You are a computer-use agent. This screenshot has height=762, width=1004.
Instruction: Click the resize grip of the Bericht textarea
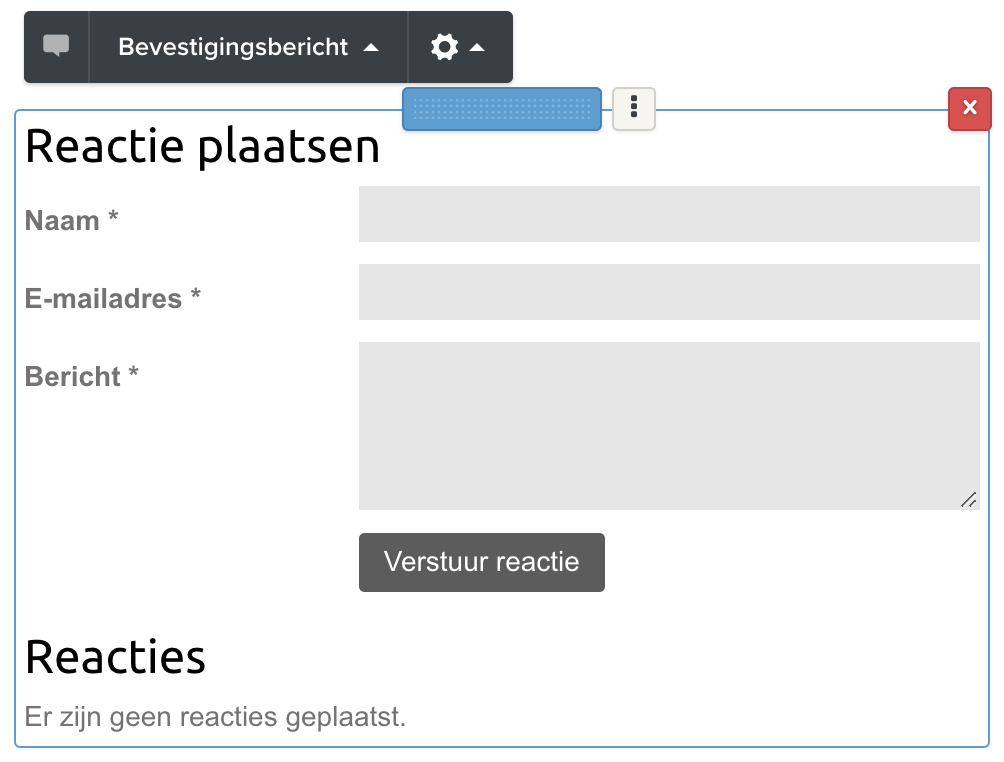968,499
